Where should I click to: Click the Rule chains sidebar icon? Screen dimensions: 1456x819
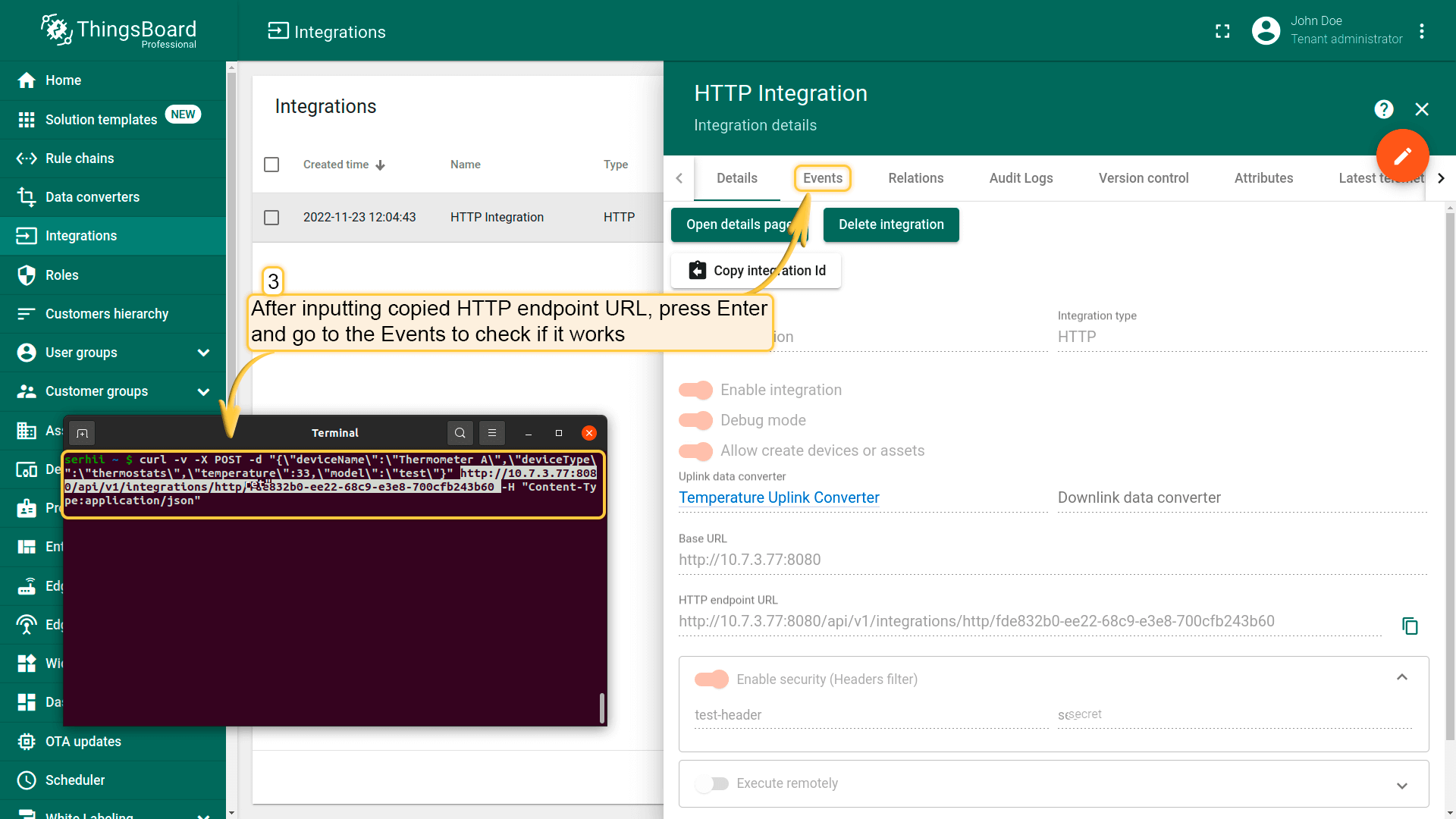(27, 158)
